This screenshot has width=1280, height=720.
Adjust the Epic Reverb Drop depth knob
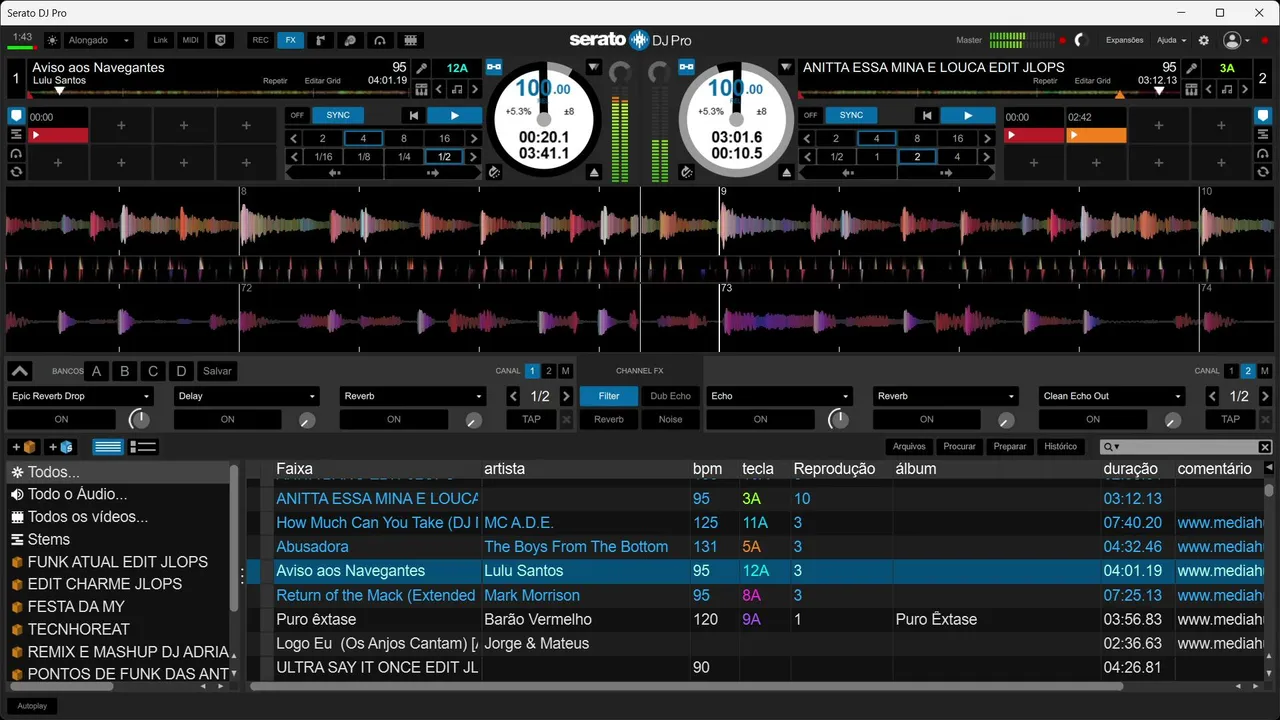point(140,420)
